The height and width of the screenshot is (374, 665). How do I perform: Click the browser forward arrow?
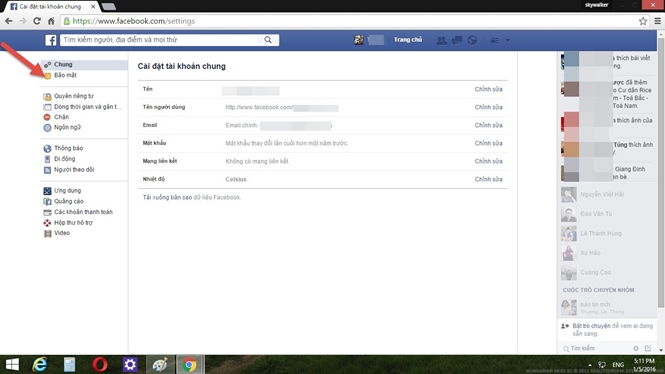point(23,21)
